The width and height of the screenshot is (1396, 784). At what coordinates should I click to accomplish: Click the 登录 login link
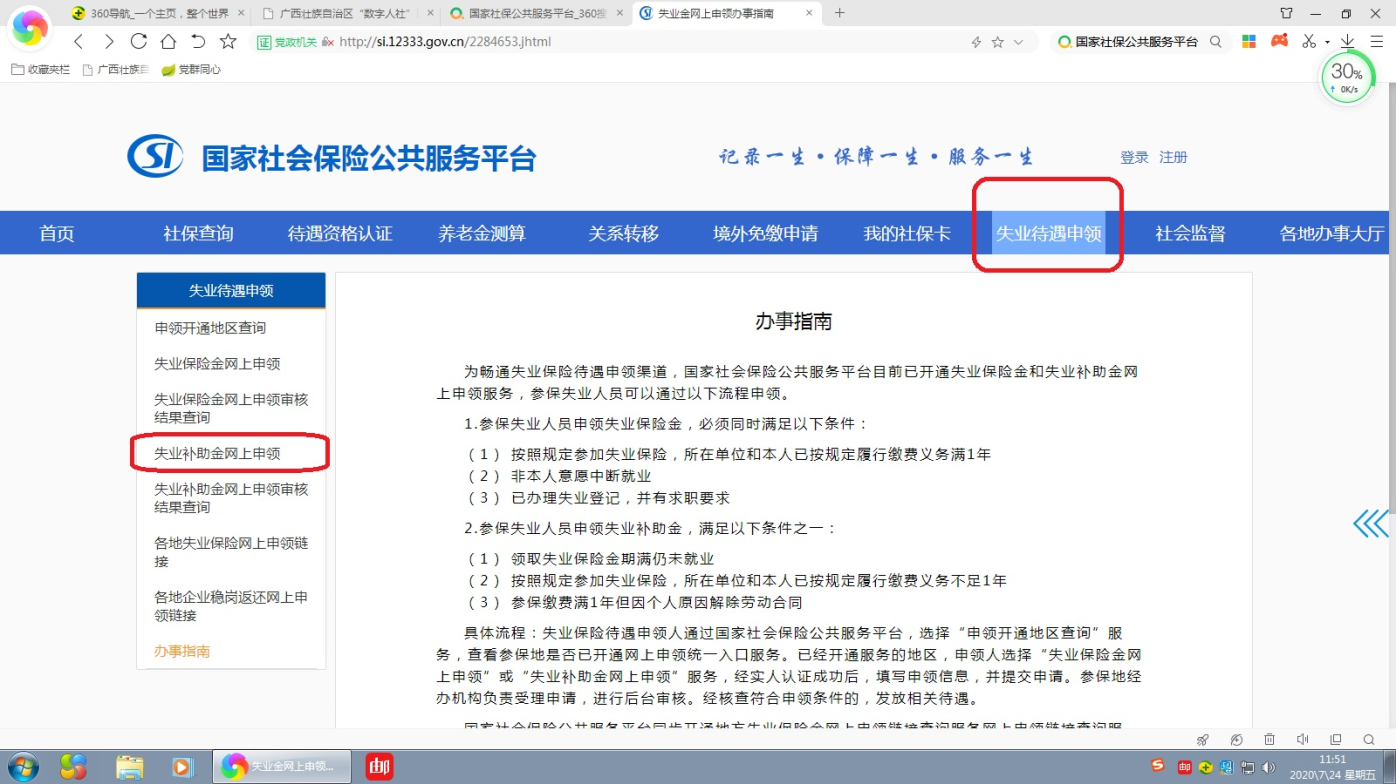1134,157
